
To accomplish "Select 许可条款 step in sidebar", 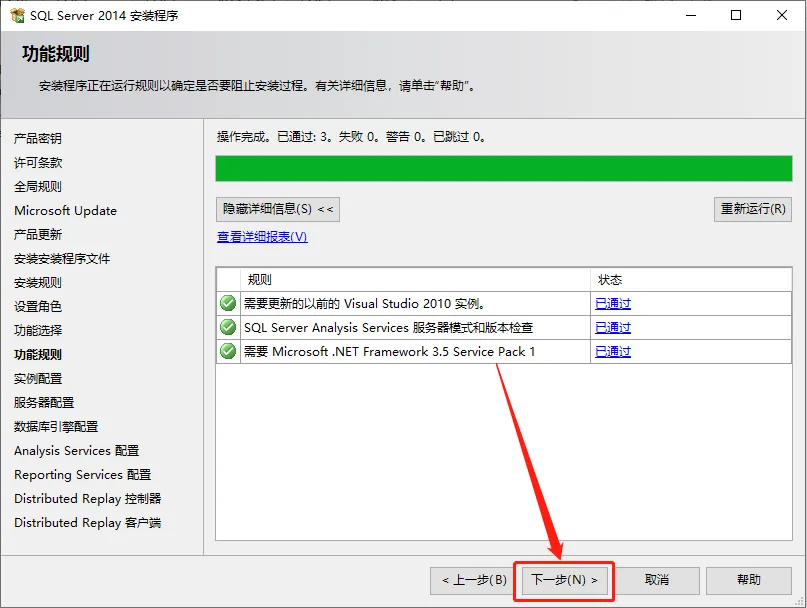I will 38,162.
